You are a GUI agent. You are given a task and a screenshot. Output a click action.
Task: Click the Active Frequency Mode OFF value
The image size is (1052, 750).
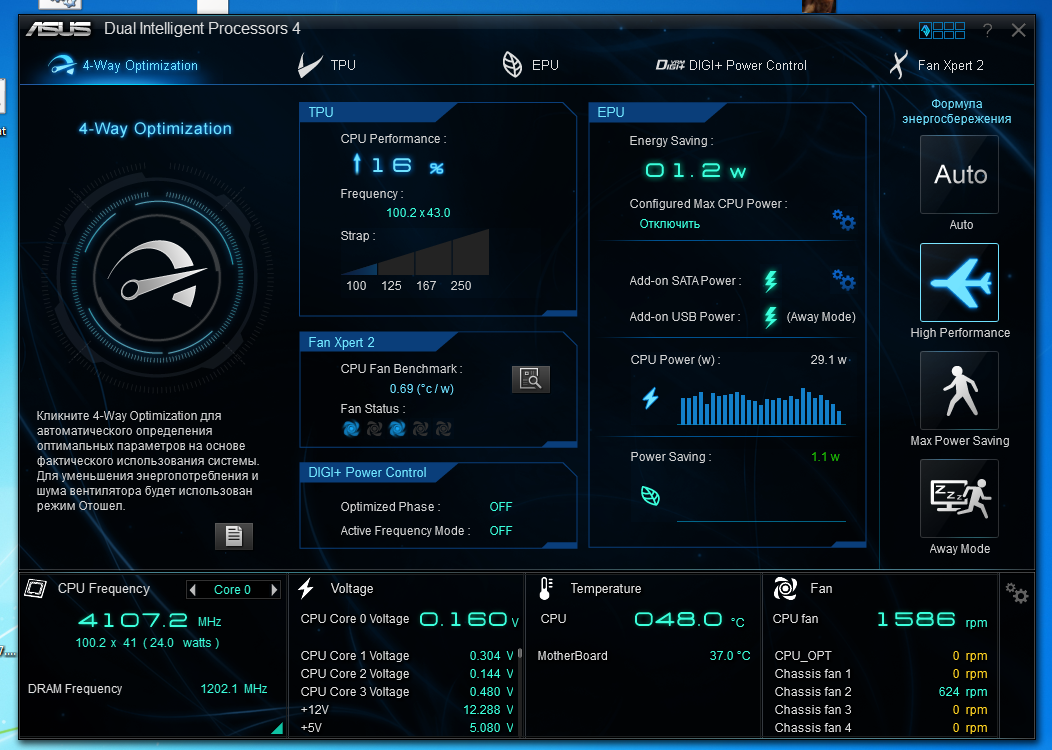tap(501, 531)
